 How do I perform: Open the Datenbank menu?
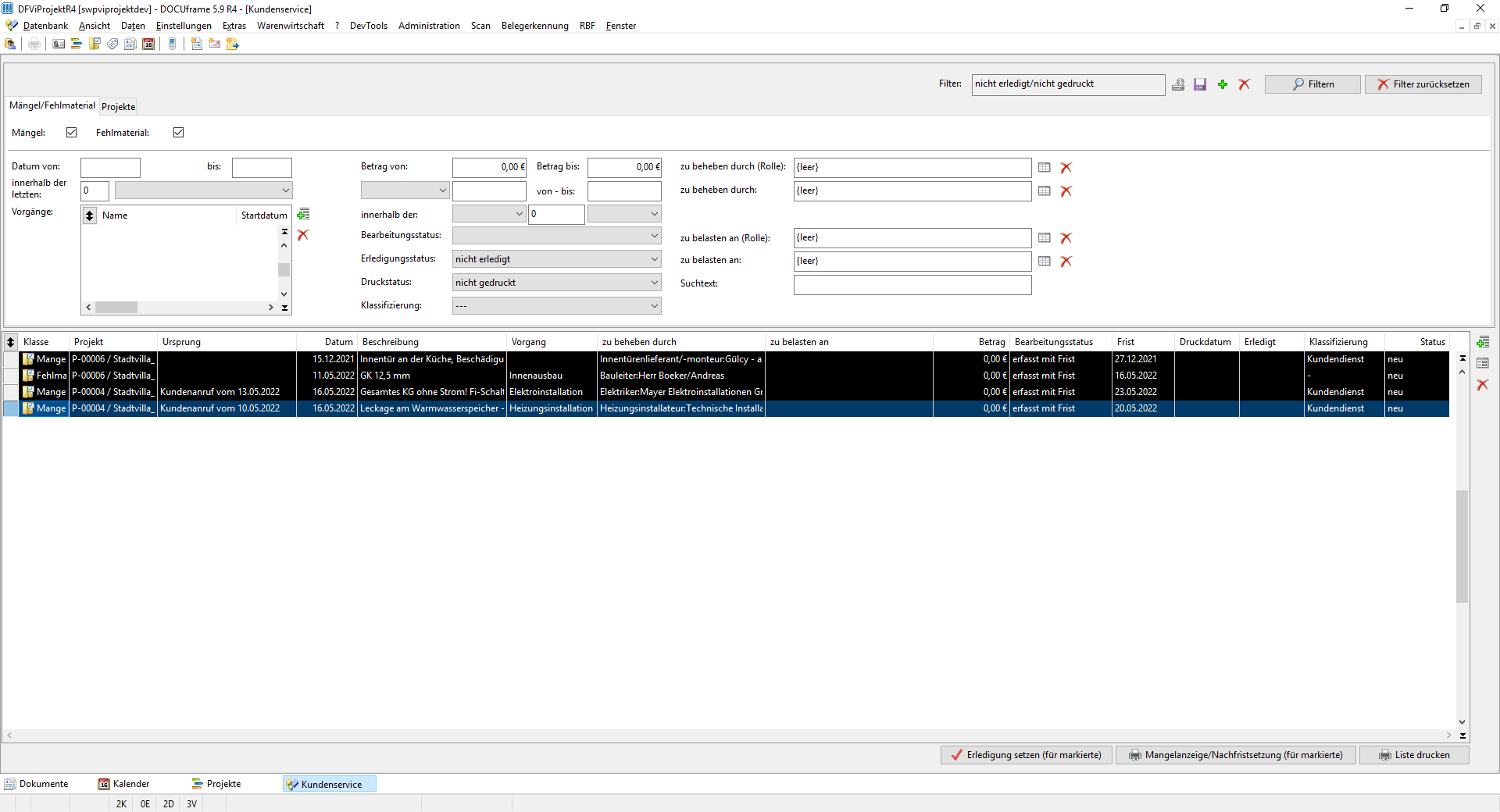click(x=45, y=26)
